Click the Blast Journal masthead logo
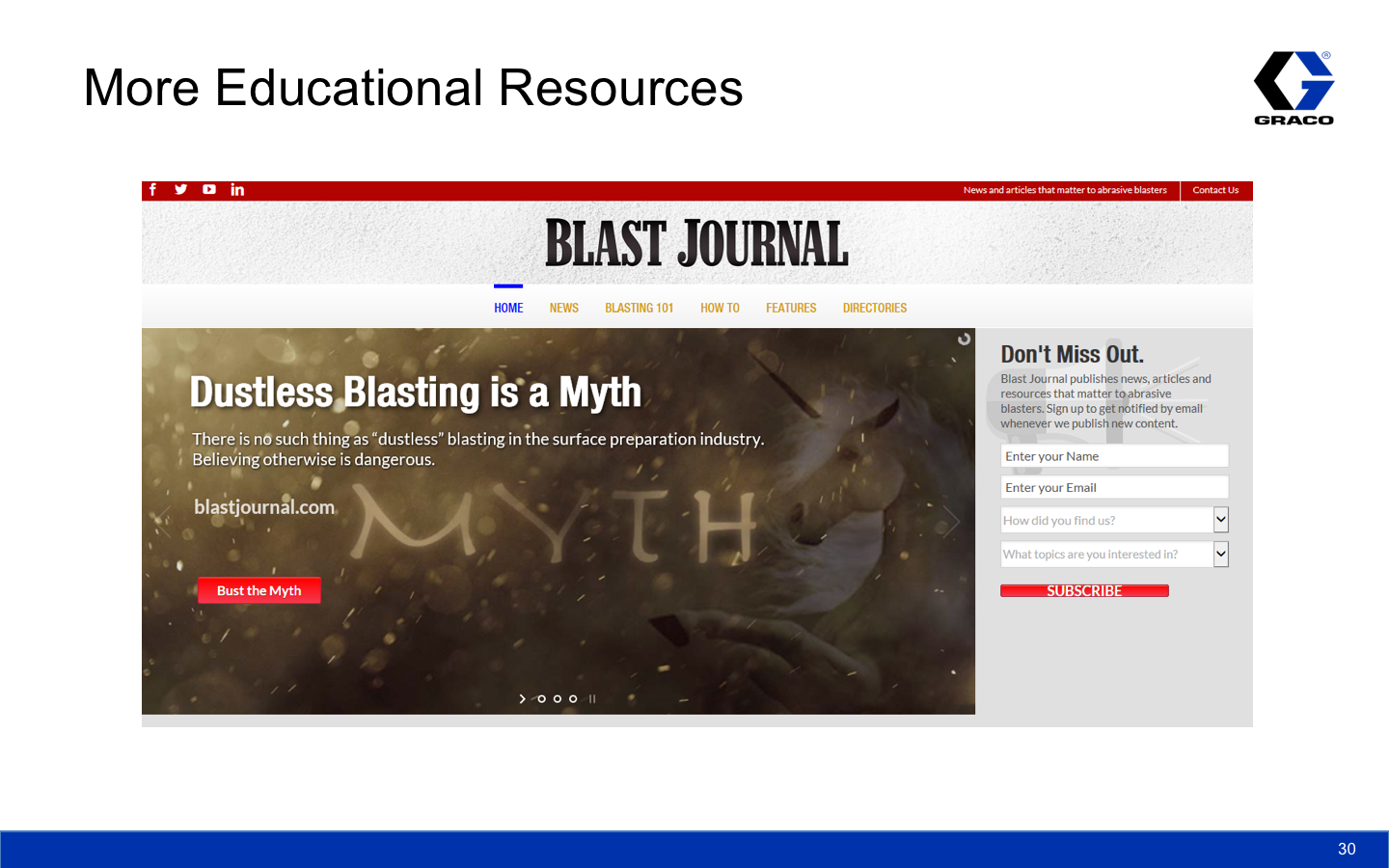1389x868 pixels. 696,243
